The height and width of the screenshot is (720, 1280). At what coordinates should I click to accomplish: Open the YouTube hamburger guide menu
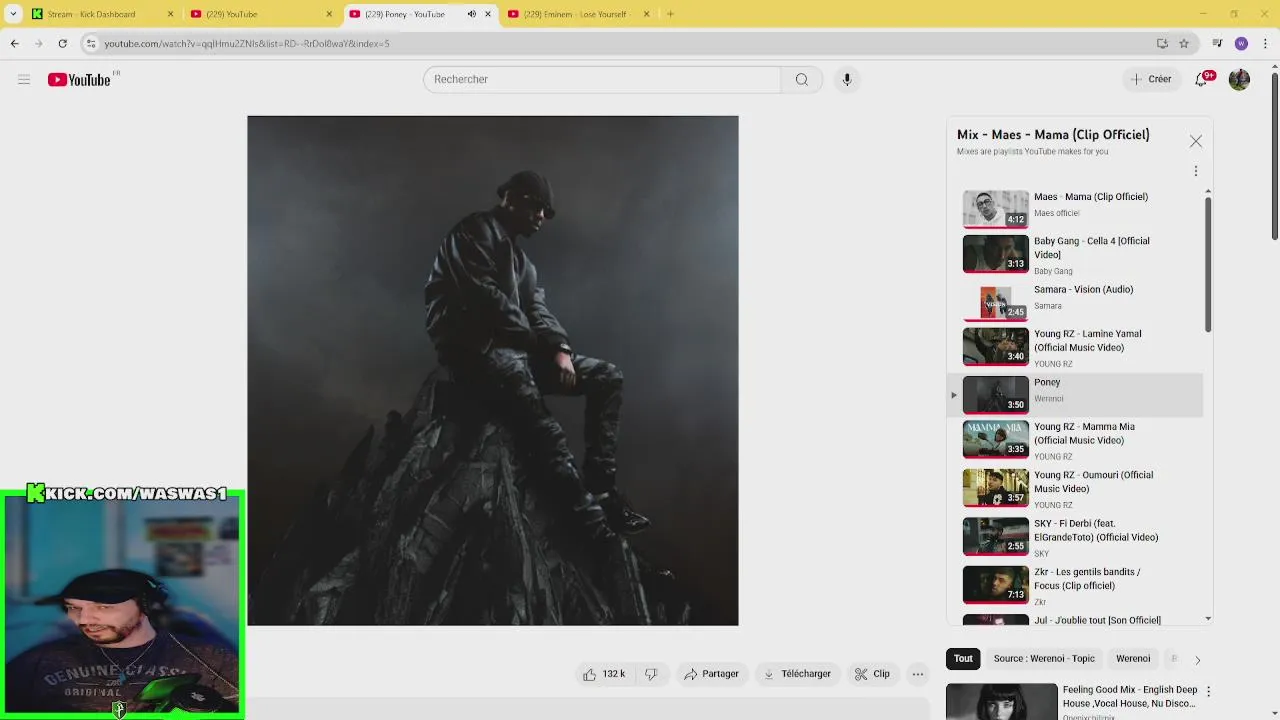coord(24,79)
